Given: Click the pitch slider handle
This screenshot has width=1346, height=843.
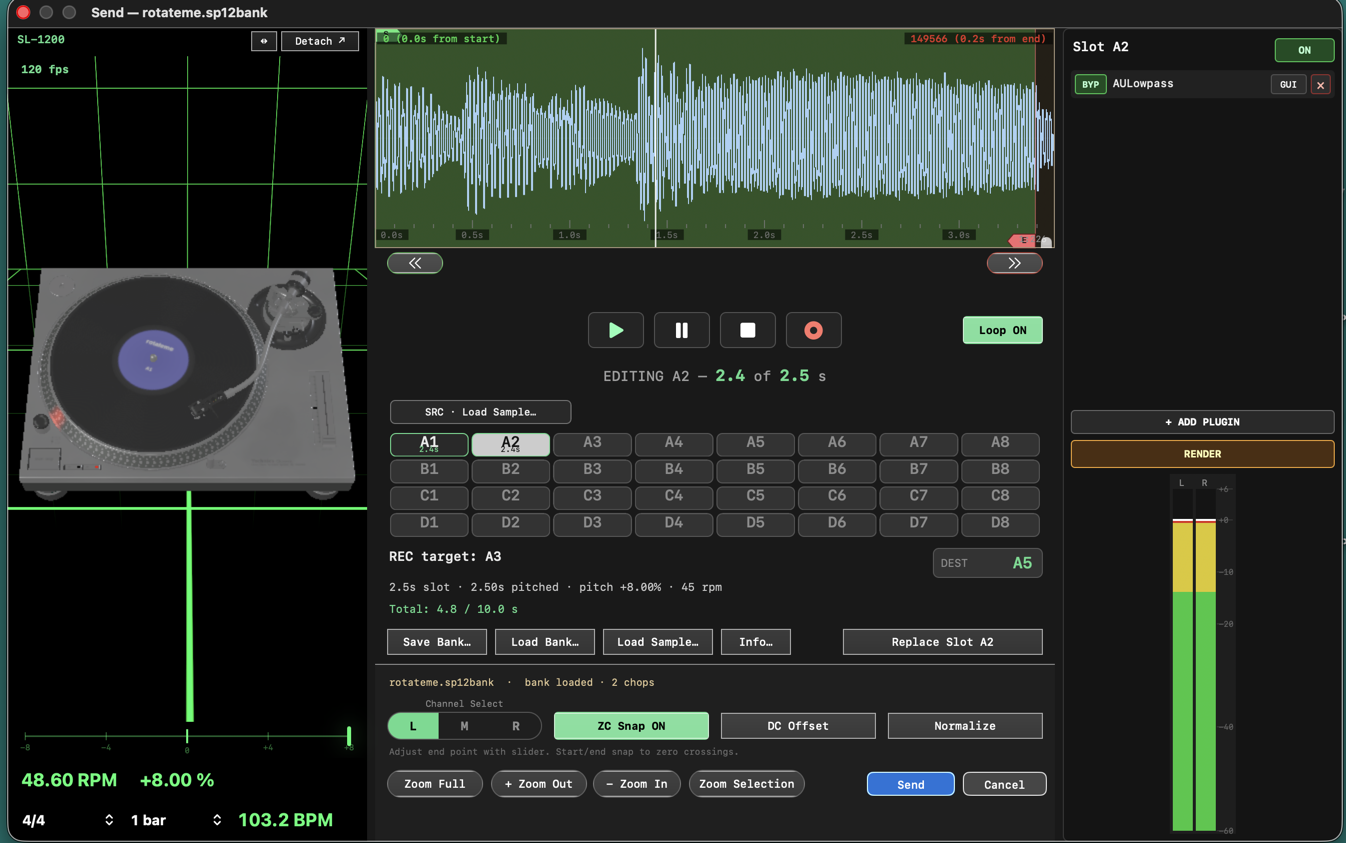Looking at the screenshot, I should click(349, 737).
